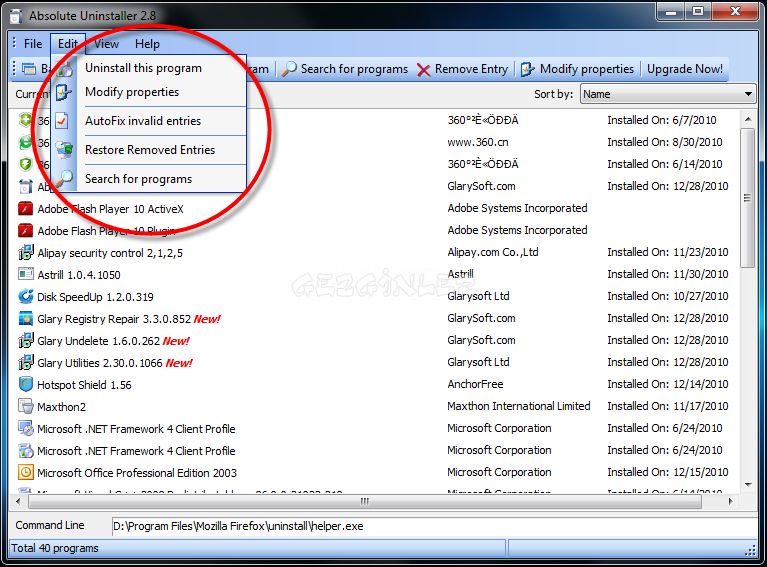Click publisher AnchorFree text
Screen dimensions: 767x567
(475, 384)
